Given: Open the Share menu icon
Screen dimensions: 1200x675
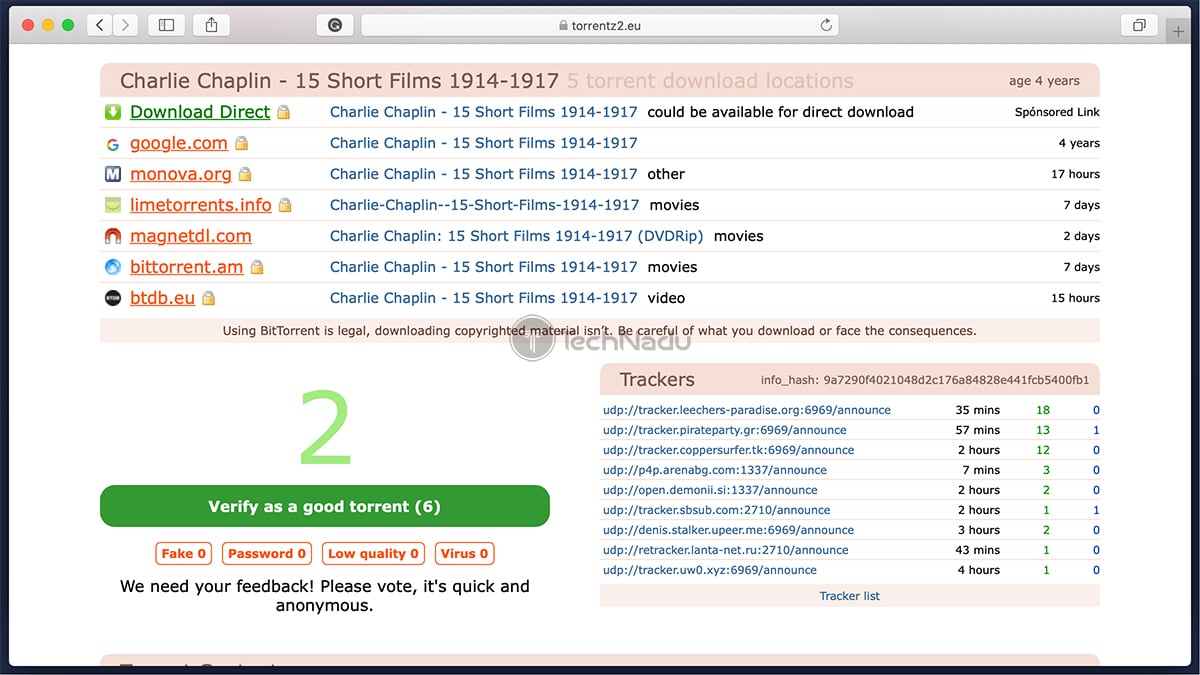Looking at the screenshot, I should [211, 25].
